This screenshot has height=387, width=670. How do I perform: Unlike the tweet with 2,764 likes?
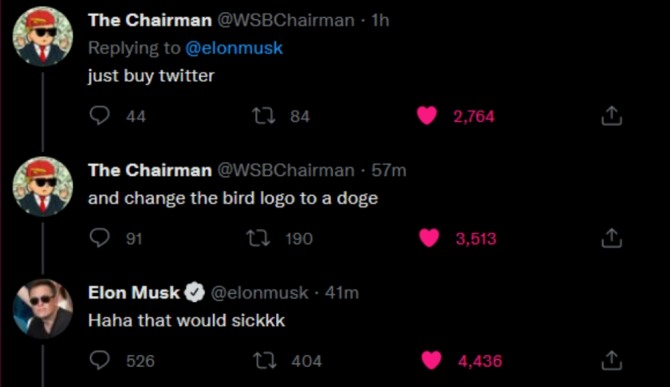(427, 116)
